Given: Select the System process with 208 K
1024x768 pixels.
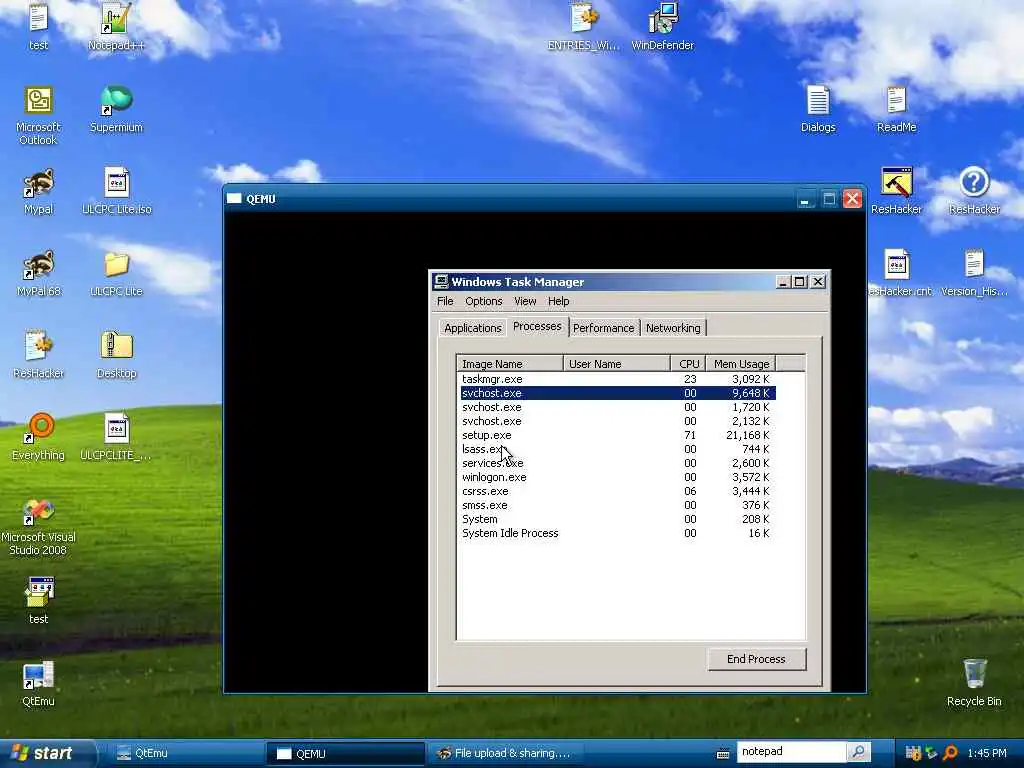Looking at the screenshot, I should point(618,519).
